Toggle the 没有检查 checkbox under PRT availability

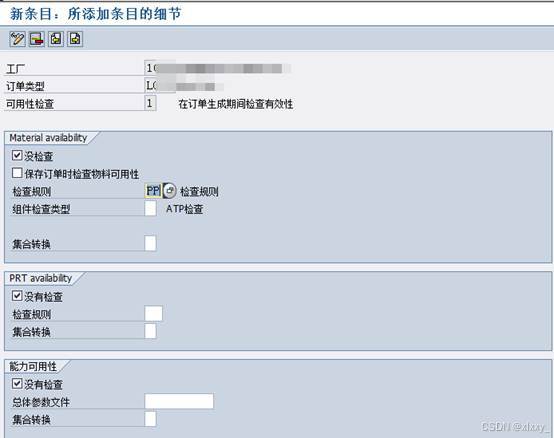[17, 295]
